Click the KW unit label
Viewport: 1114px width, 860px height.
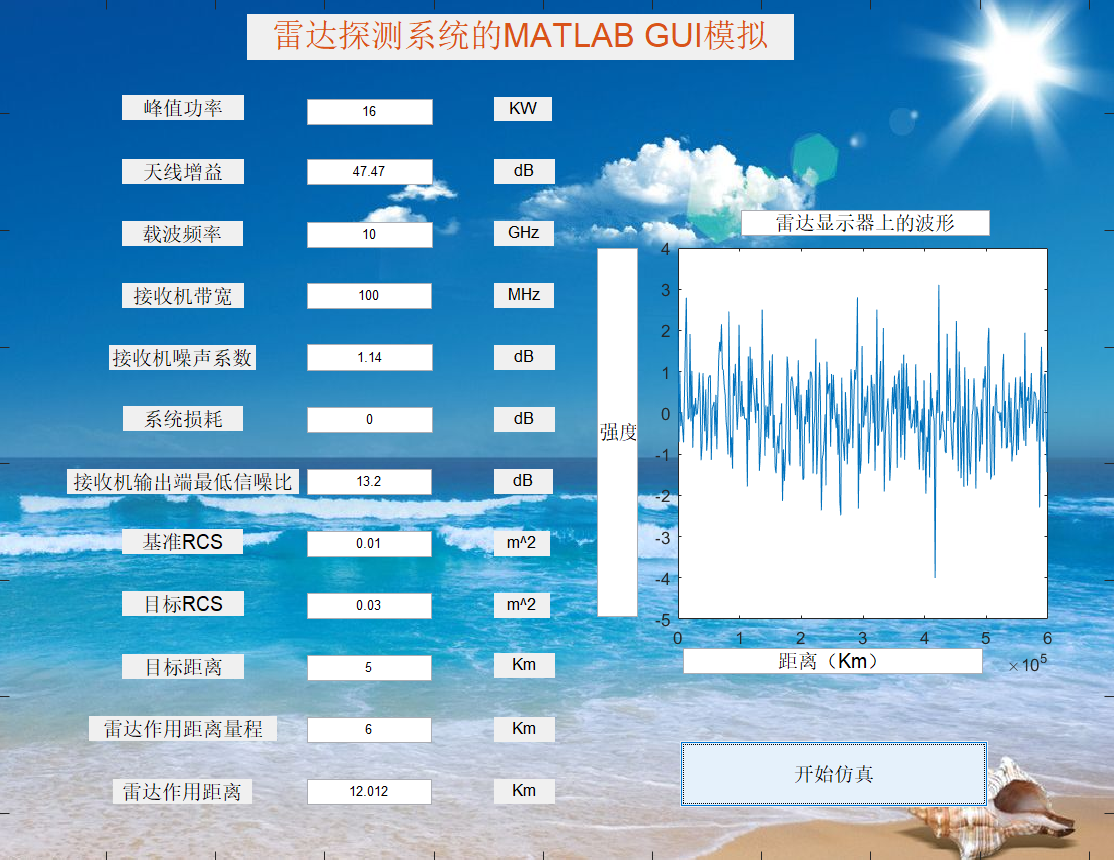pyautogui.click(x=523, y=109)
